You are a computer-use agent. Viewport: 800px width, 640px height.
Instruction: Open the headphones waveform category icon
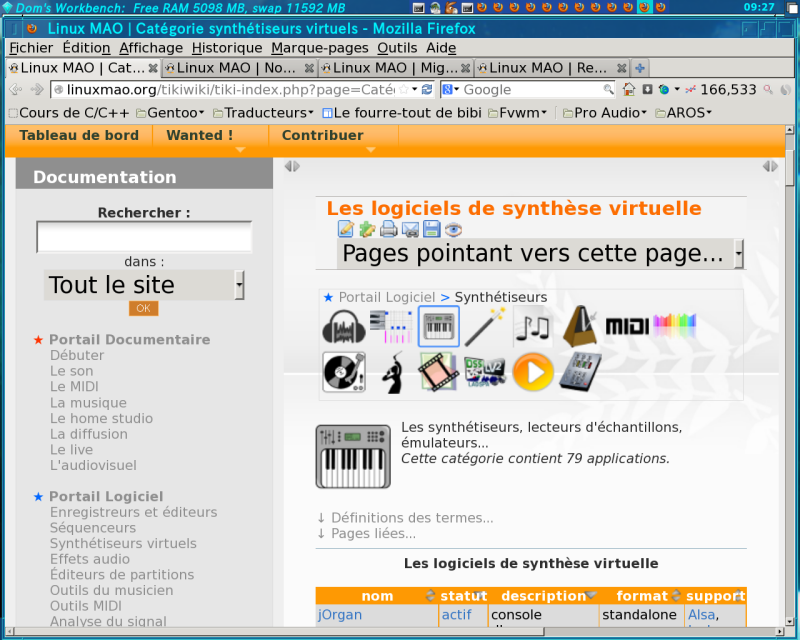click(344, 327)
